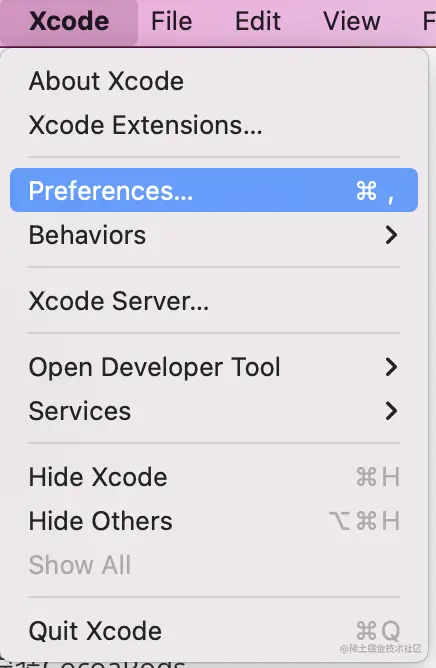The height and width of the screenshot is (668, 436).
Task: Click the ⌘, shortcut beside Preferences
Action: click(375, 191)
